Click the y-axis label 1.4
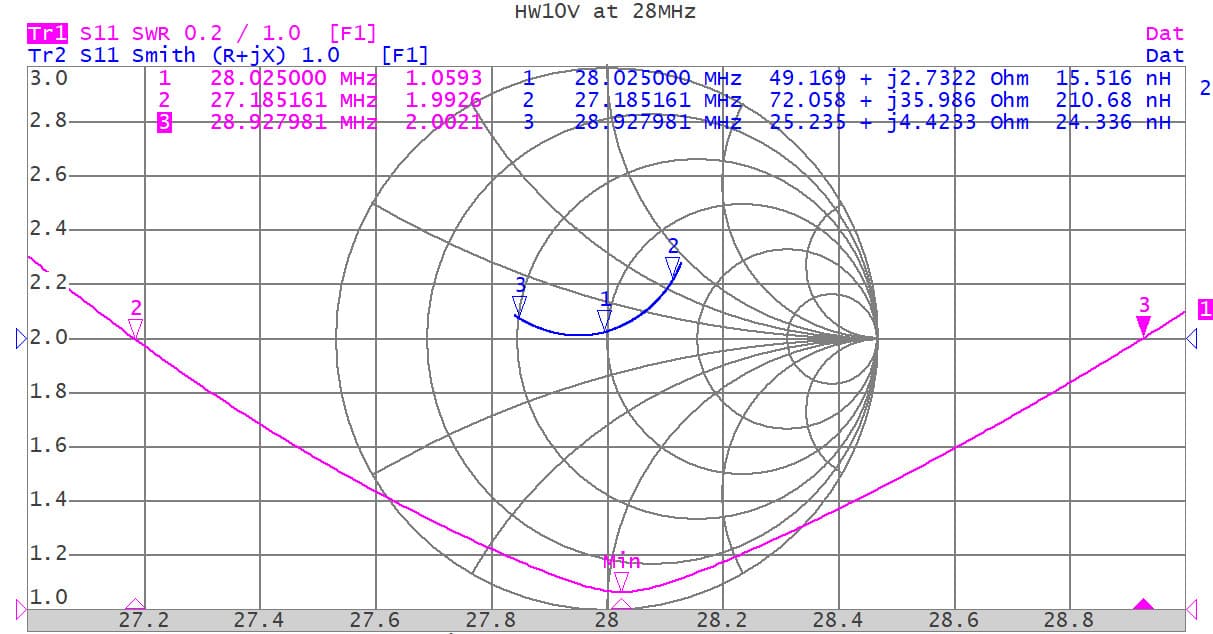The image size is (1213, 634). (x=48, y=500)
